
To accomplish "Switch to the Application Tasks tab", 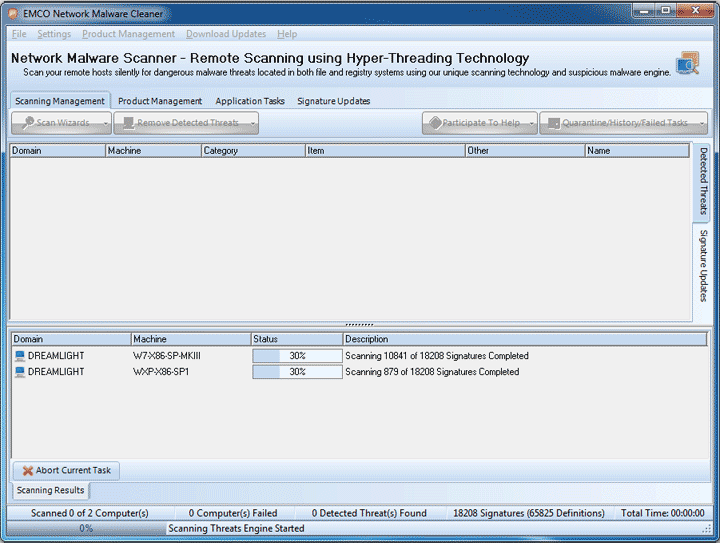I will pos(250,101).
